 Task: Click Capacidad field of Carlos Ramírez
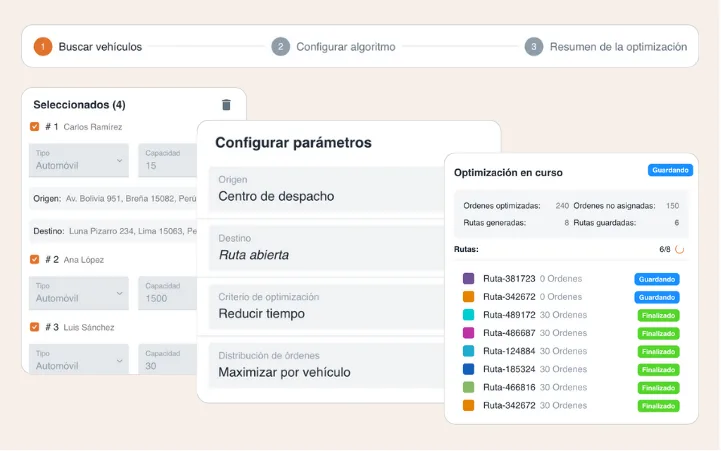coord(168,160)
